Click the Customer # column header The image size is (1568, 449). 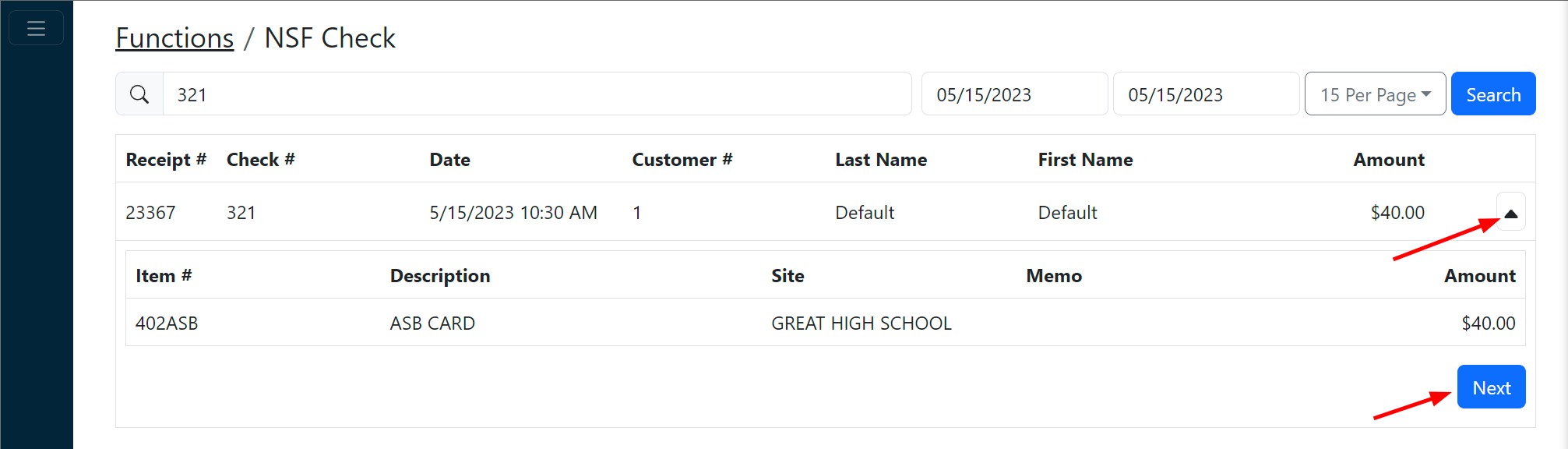tap(681, 159)
